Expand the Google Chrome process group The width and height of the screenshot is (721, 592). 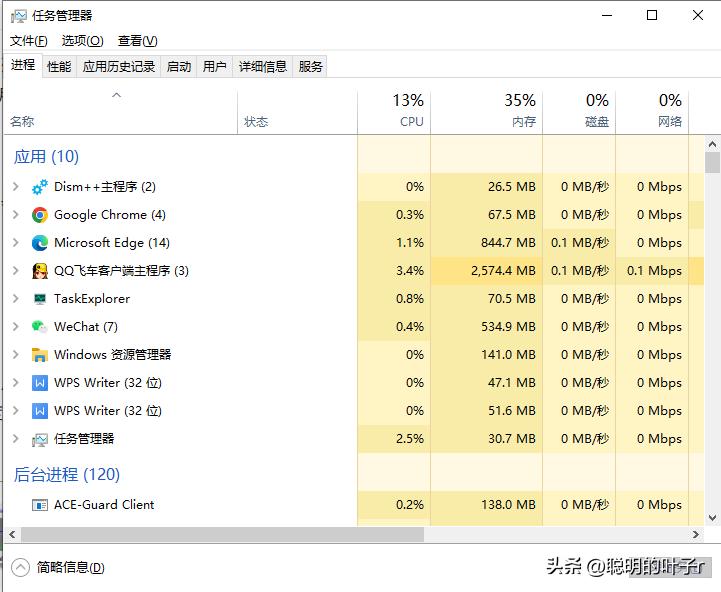[x=16, y=215]
